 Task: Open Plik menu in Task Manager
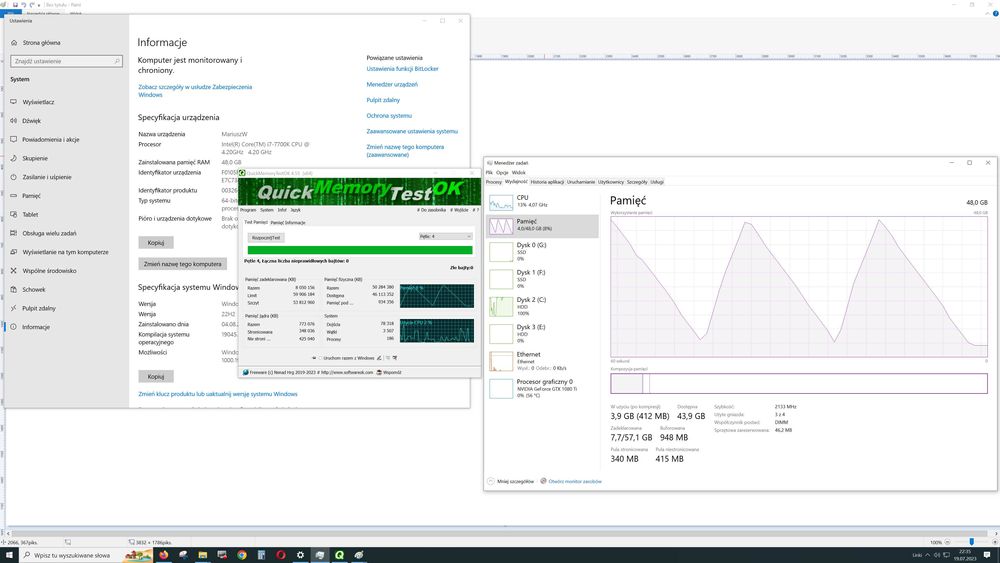point(489,172)
